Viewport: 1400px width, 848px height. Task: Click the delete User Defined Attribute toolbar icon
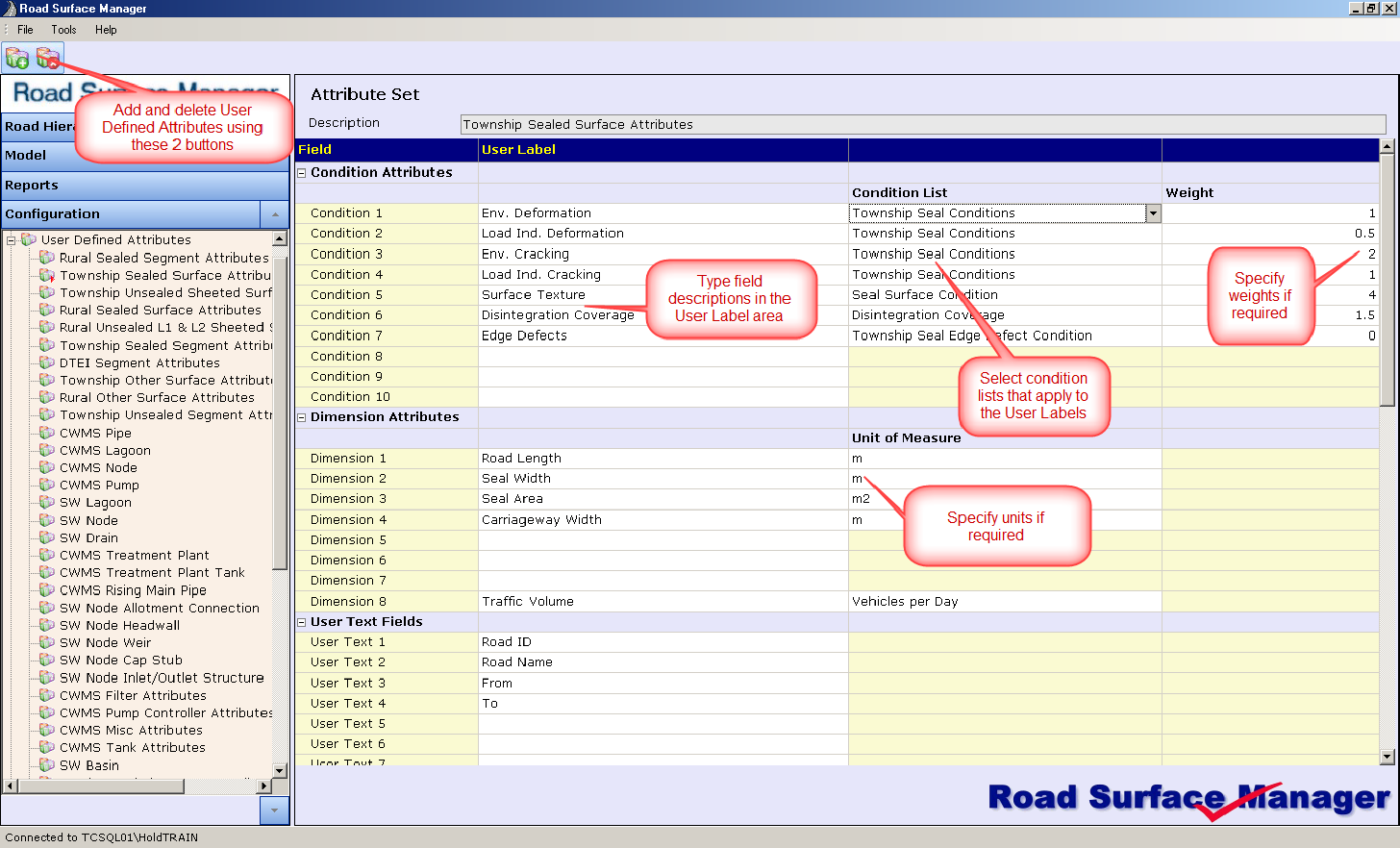click(48, 59)
